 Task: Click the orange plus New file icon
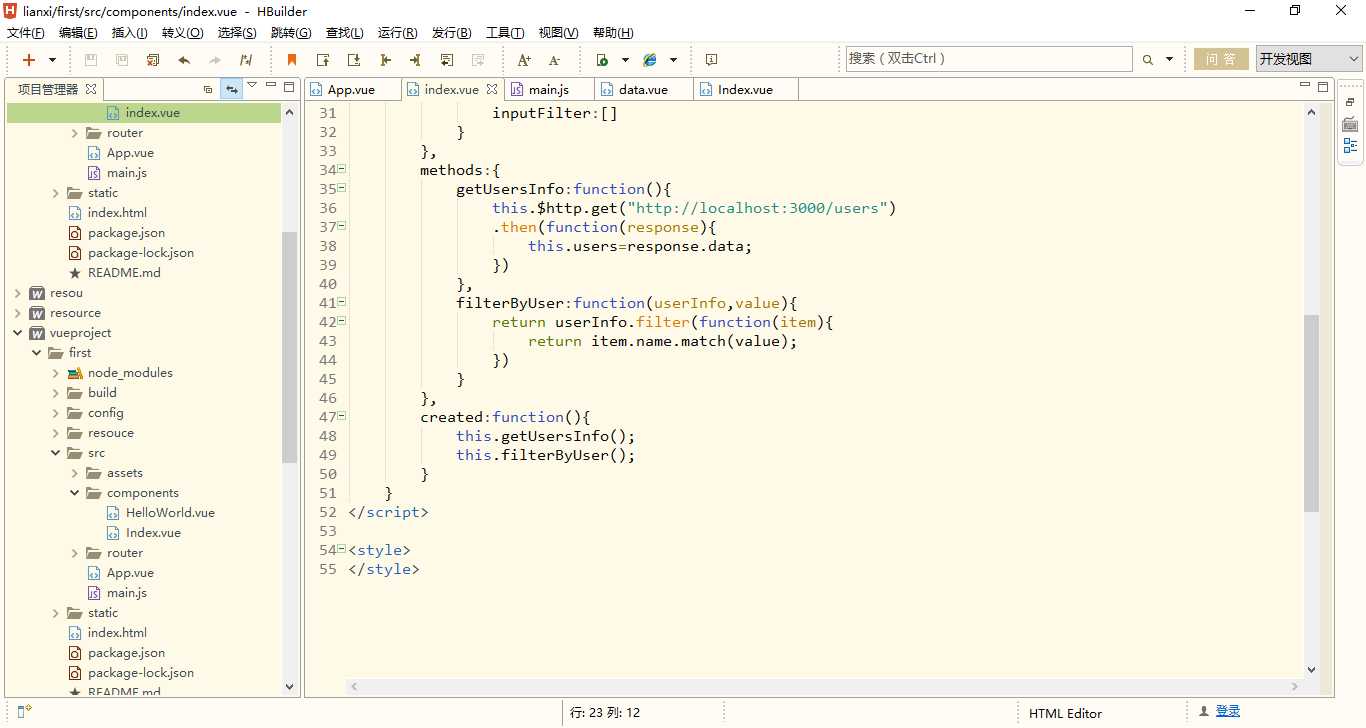pyautogui.click(x=29, y=60)
